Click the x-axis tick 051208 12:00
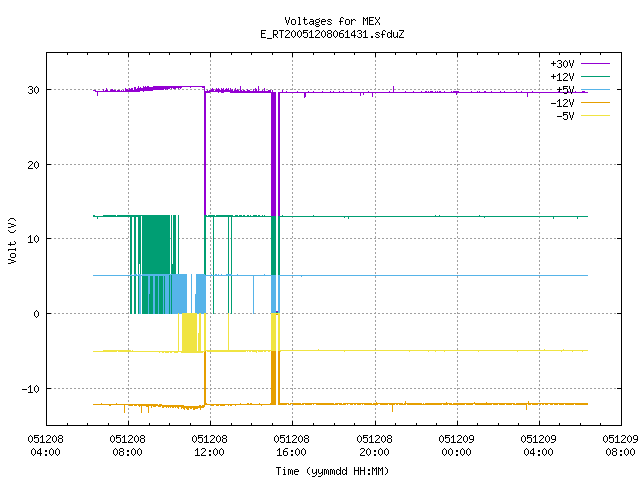 coord(210,446)
